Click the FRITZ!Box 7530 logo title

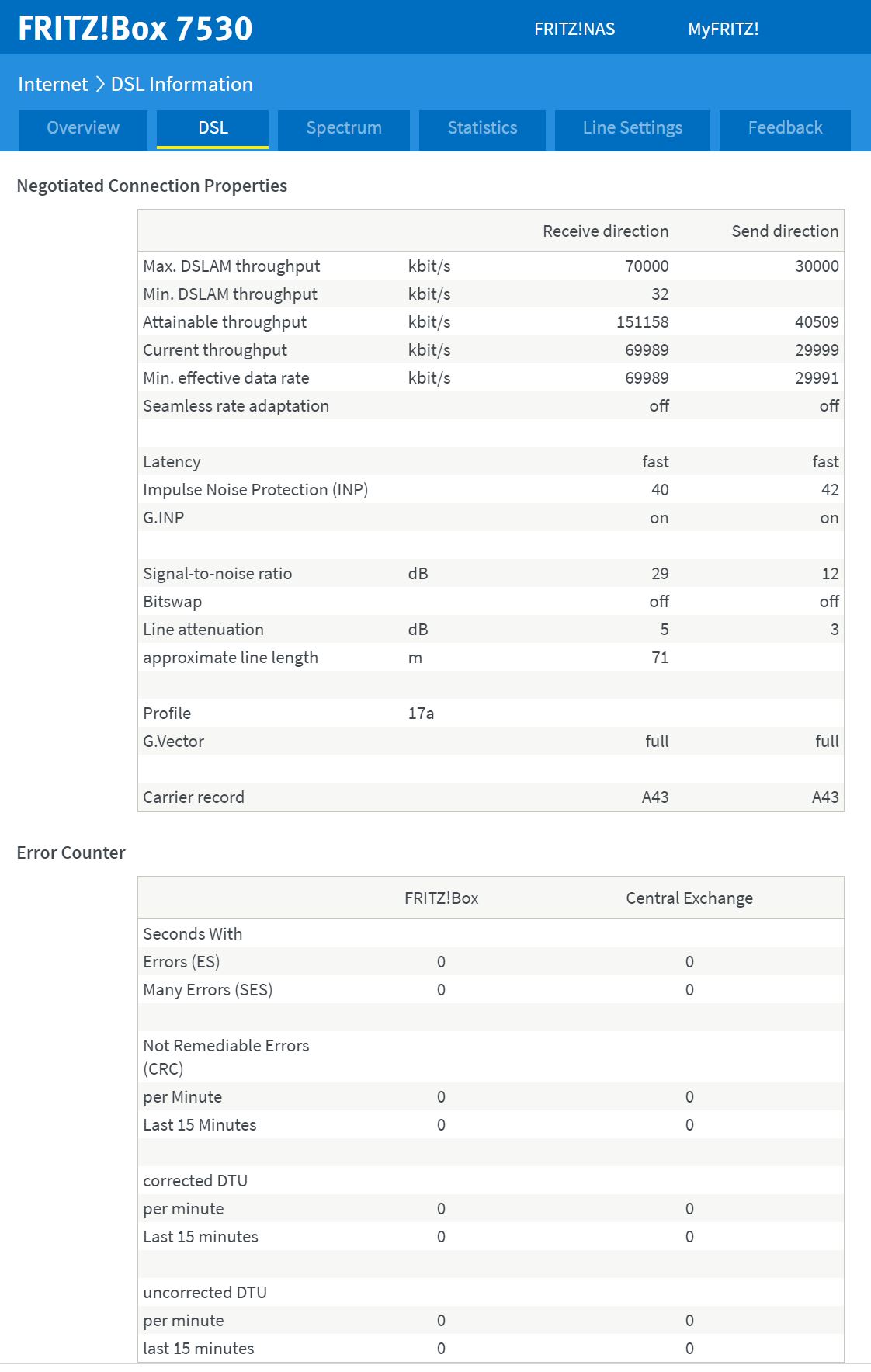[135, 29]
